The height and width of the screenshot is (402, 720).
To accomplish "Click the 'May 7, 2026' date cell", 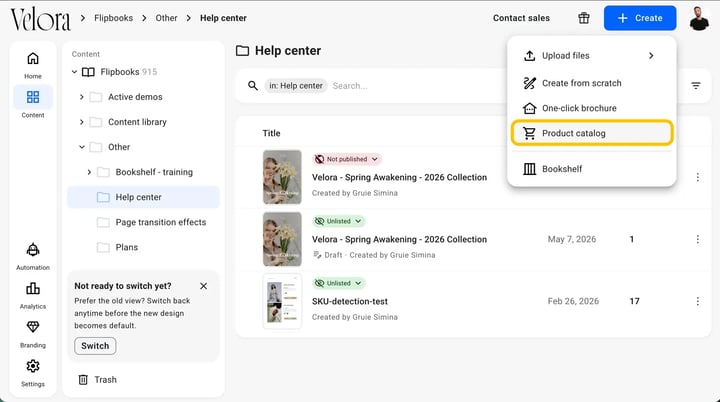I will 572,239.
